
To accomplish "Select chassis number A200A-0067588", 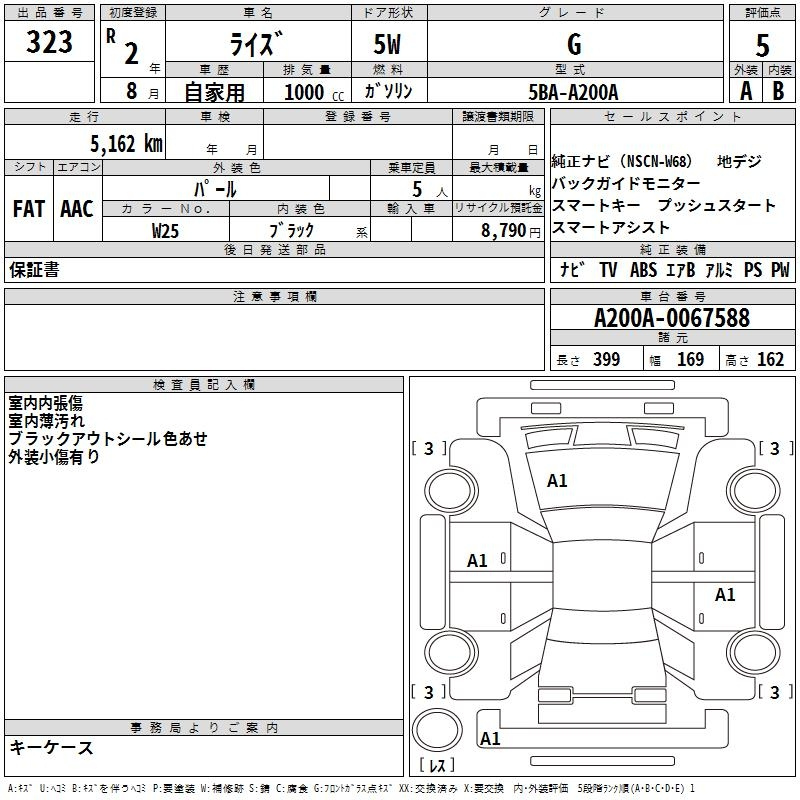I will [x=672, y=318].
